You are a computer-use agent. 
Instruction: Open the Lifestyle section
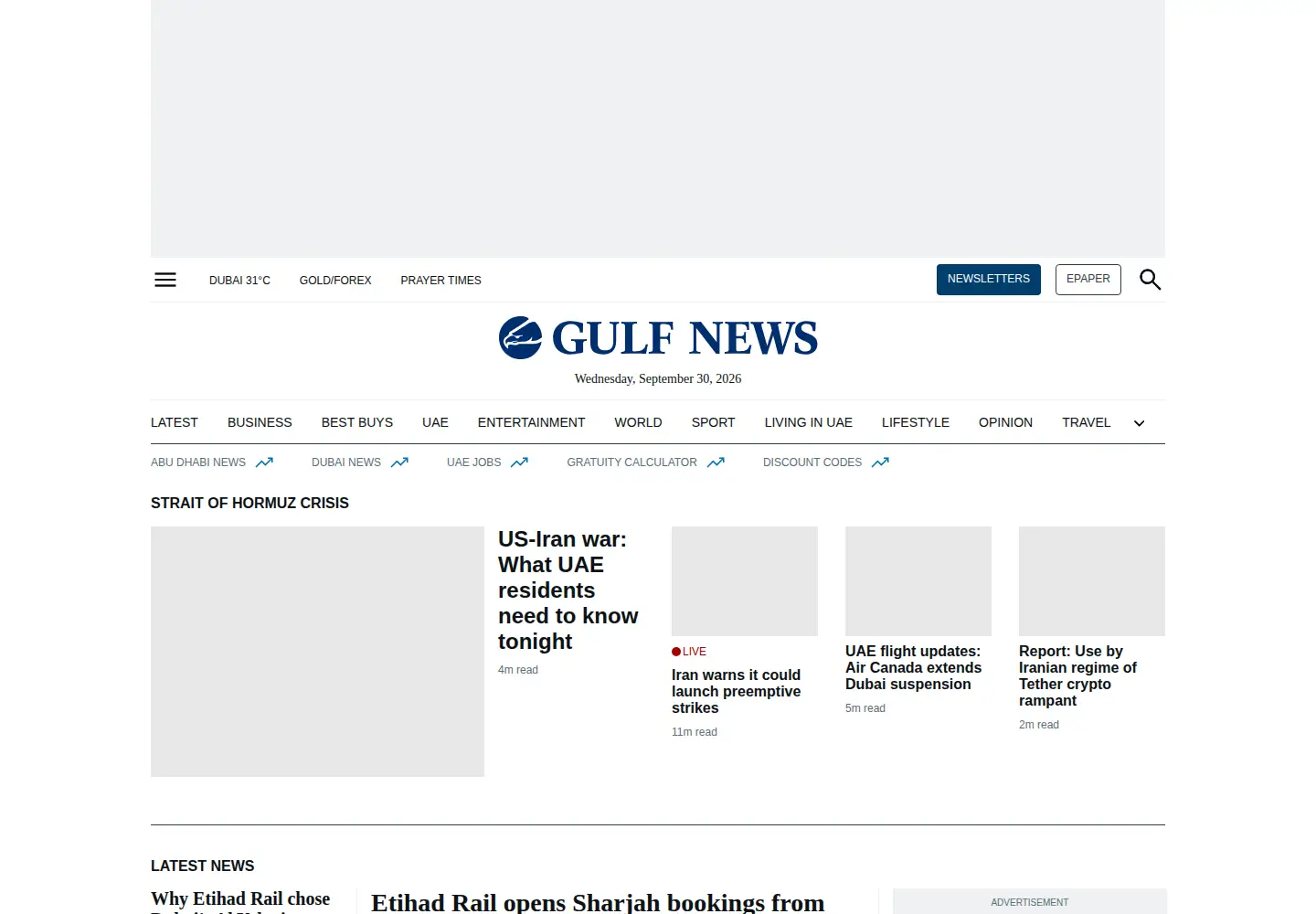tap(916, 422)
